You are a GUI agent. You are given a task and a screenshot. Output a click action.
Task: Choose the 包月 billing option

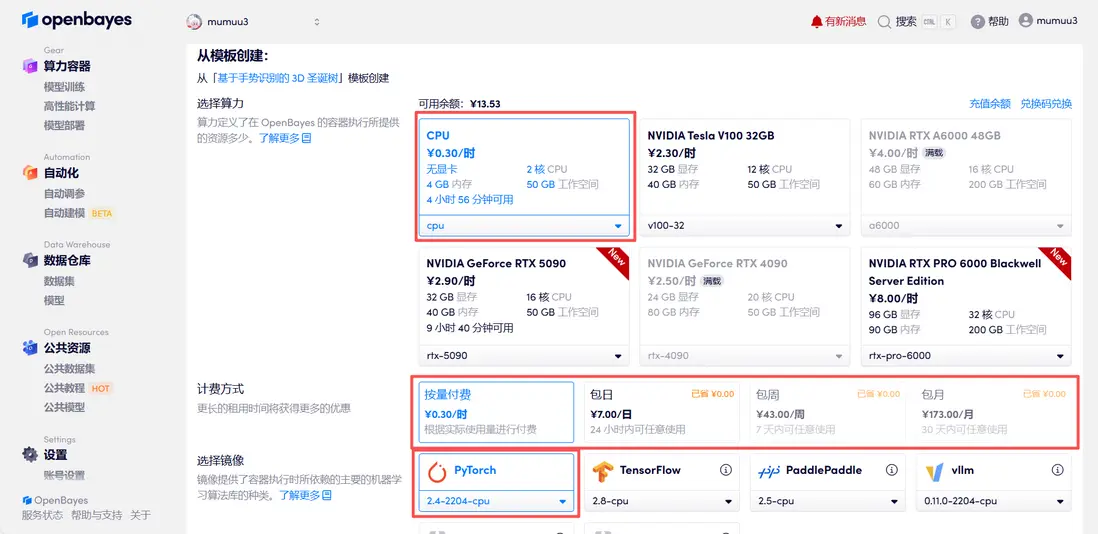coord(993,412)
